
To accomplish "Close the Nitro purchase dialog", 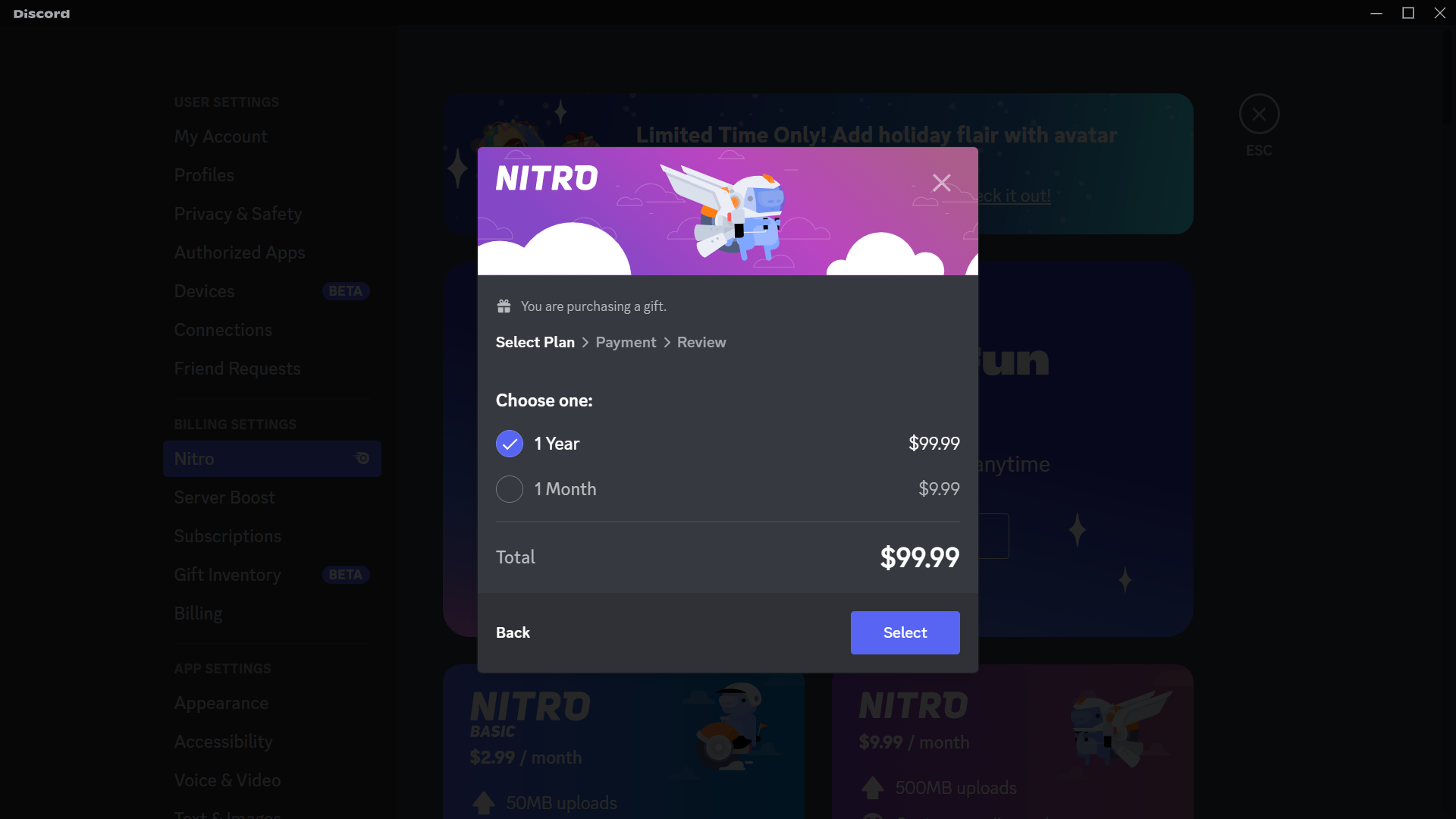I will (941, 182).
